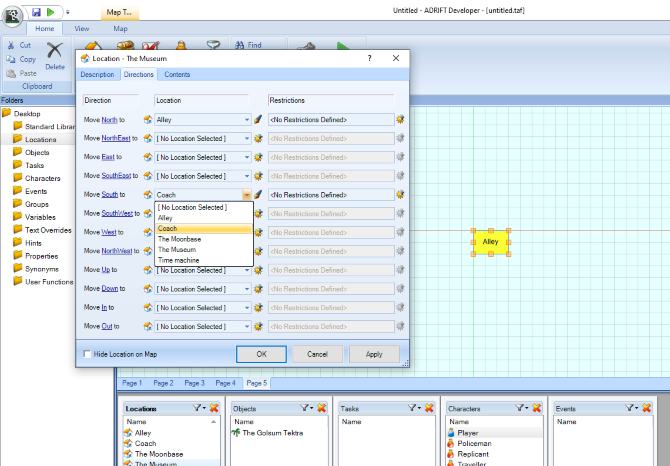Select Time machine from the dropdown list

(x=179, y=260)
